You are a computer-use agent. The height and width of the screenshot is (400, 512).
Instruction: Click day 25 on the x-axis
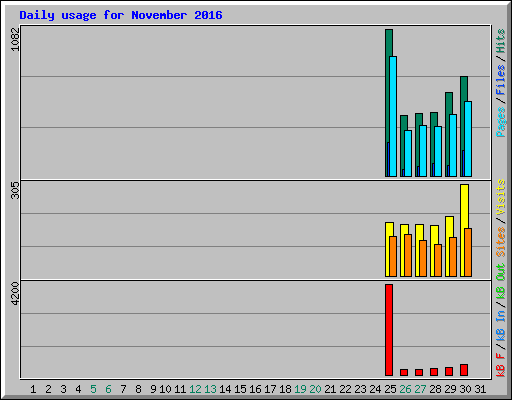(390, 389)
